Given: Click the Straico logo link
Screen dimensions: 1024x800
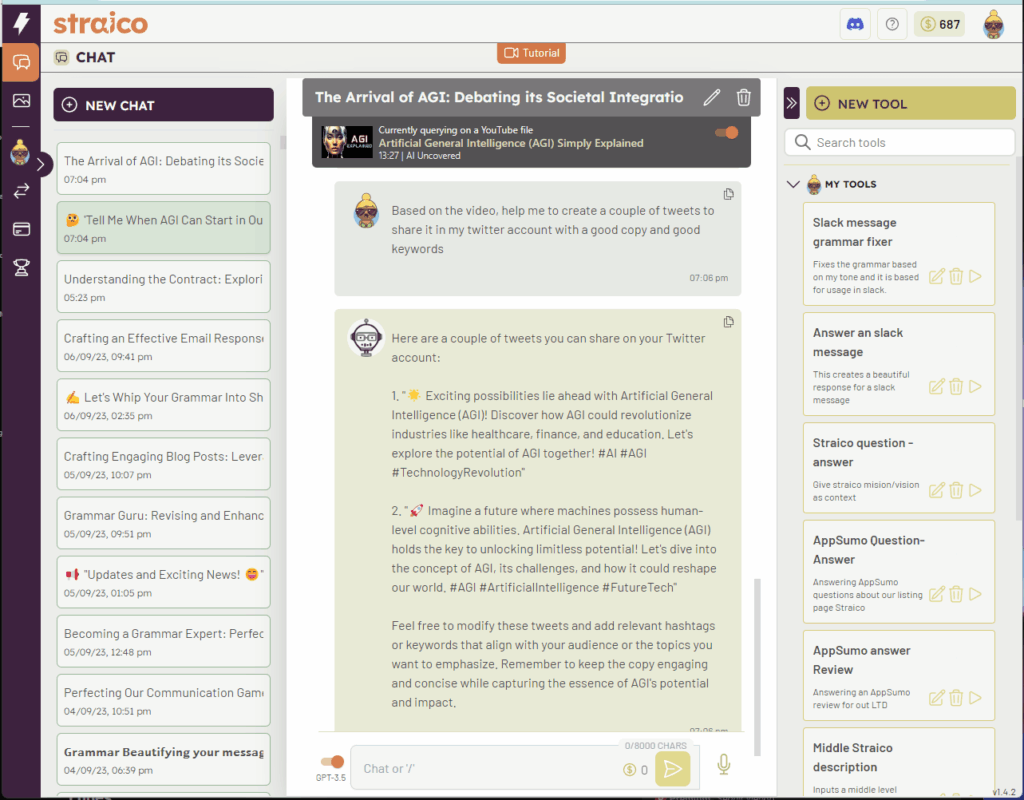Looking at the screenshot, I should (x=101, y=23).
